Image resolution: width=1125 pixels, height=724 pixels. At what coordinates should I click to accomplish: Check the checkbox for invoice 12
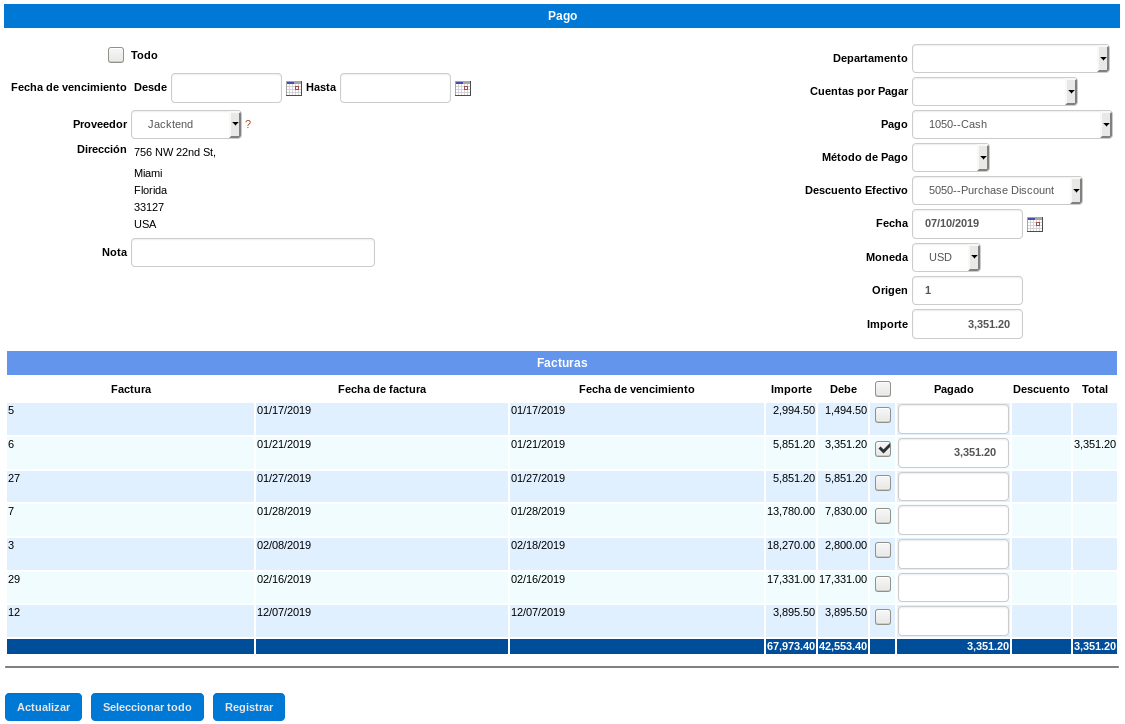pyautogui.click(x=883, y=617)
